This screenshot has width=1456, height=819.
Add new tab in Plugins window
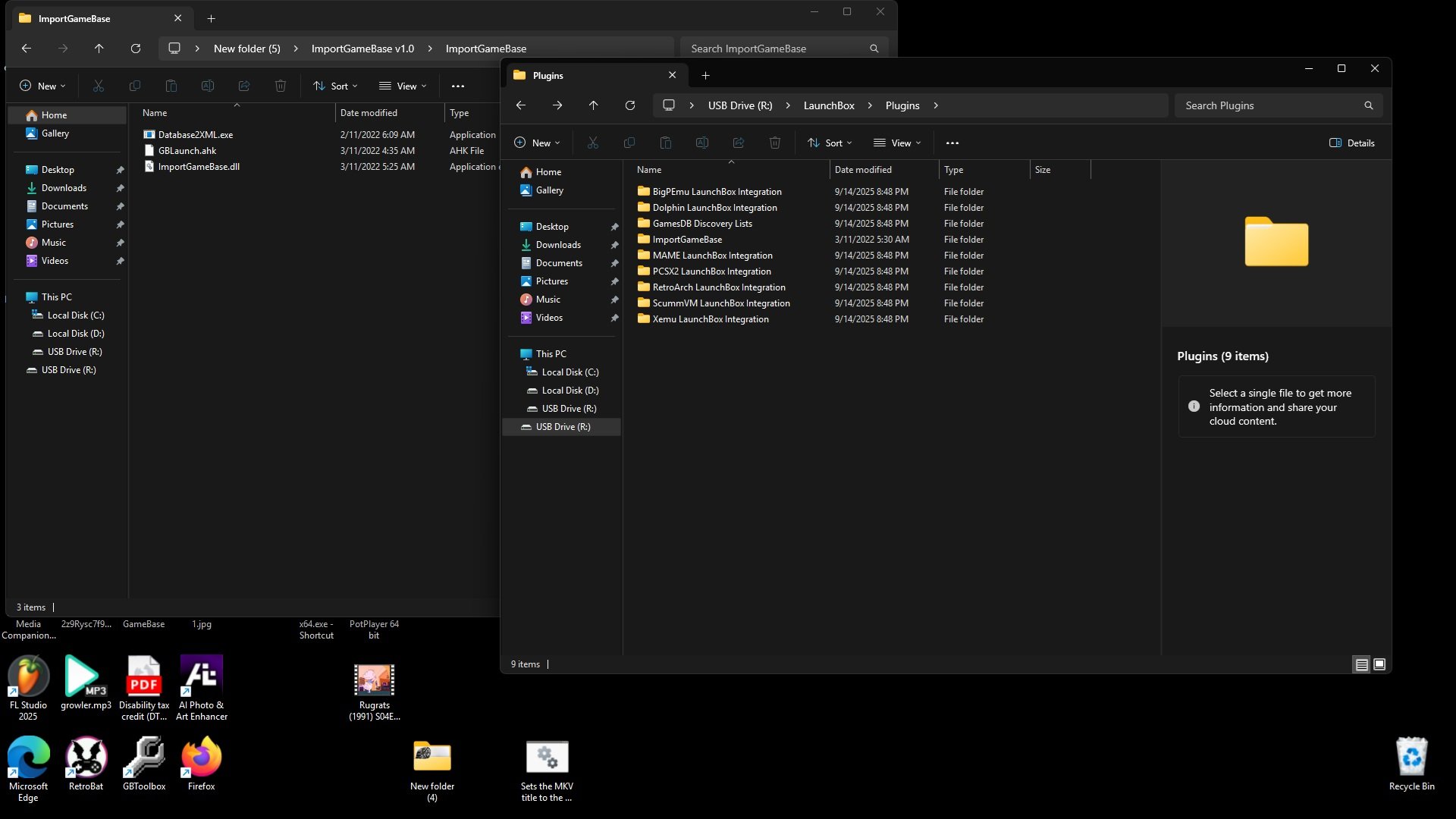point(706,75)
